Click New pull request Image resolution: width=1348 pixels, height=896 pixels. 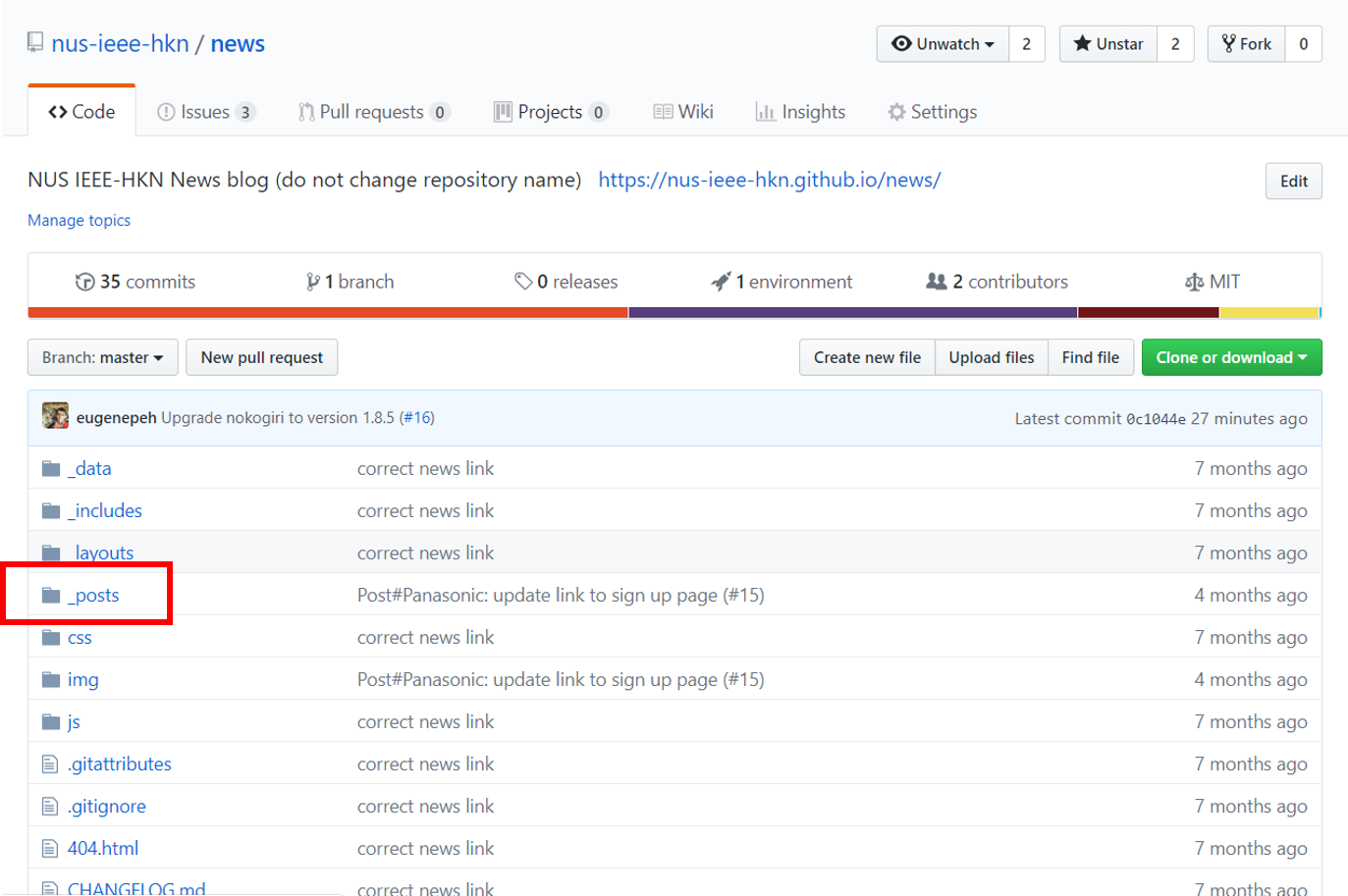coord(262,357)
